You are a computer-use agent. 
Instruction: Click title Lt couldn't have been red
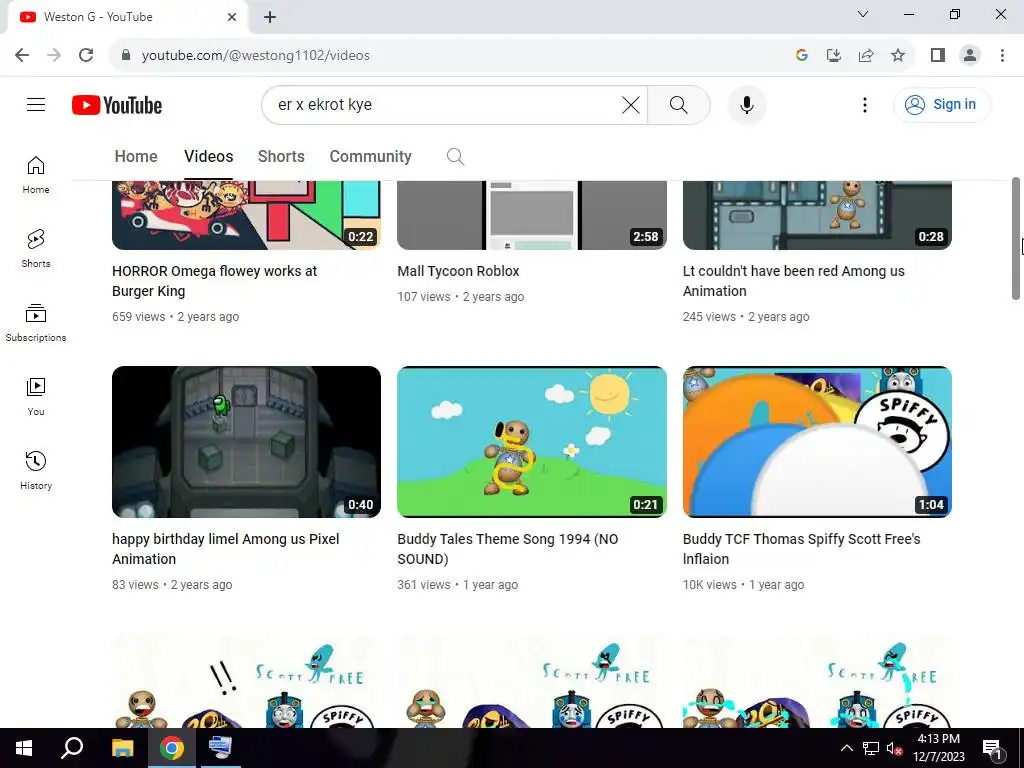coord(793,281)
